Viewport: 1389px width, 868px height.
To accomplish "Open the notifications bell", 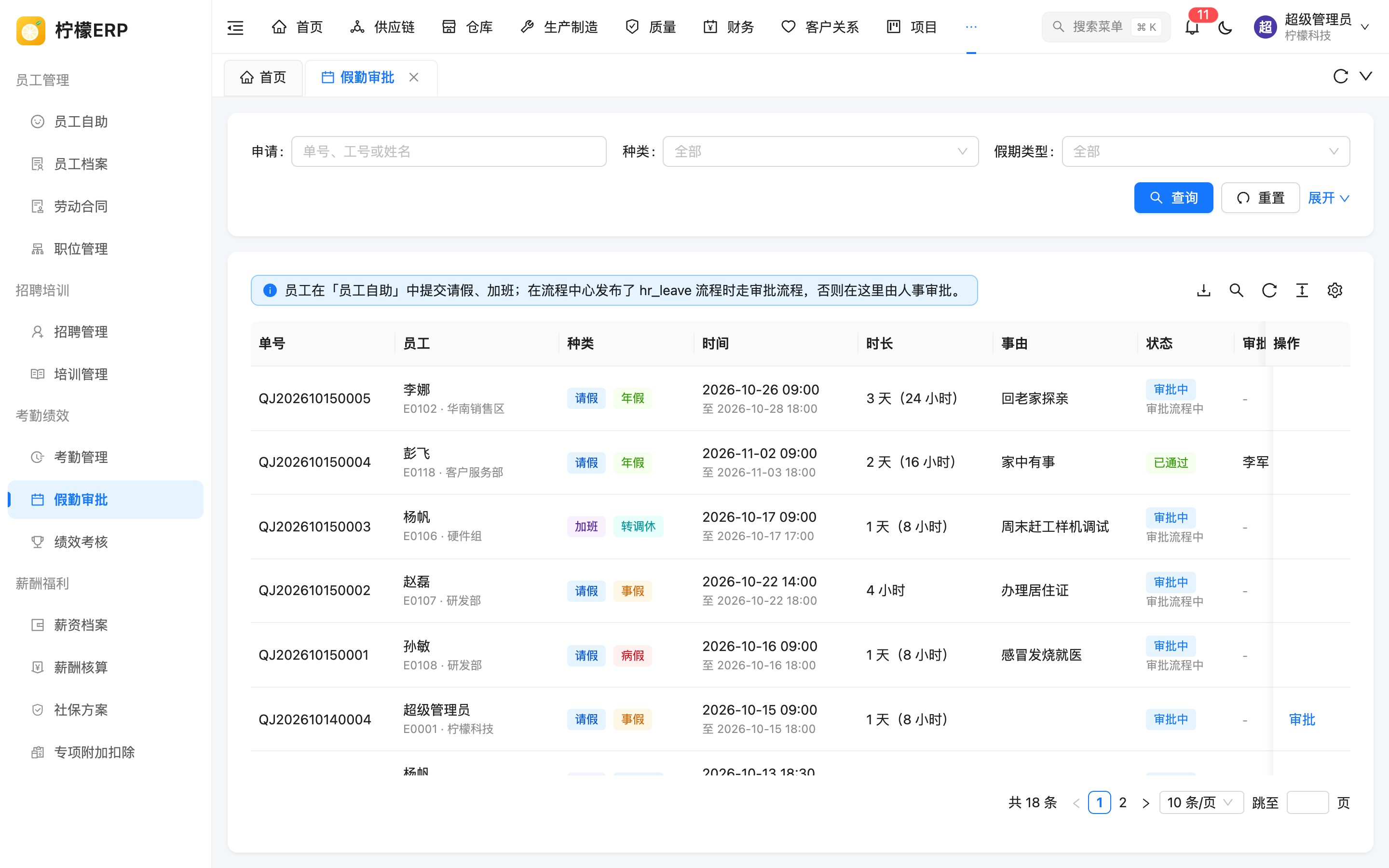I will coord(1192,27).
